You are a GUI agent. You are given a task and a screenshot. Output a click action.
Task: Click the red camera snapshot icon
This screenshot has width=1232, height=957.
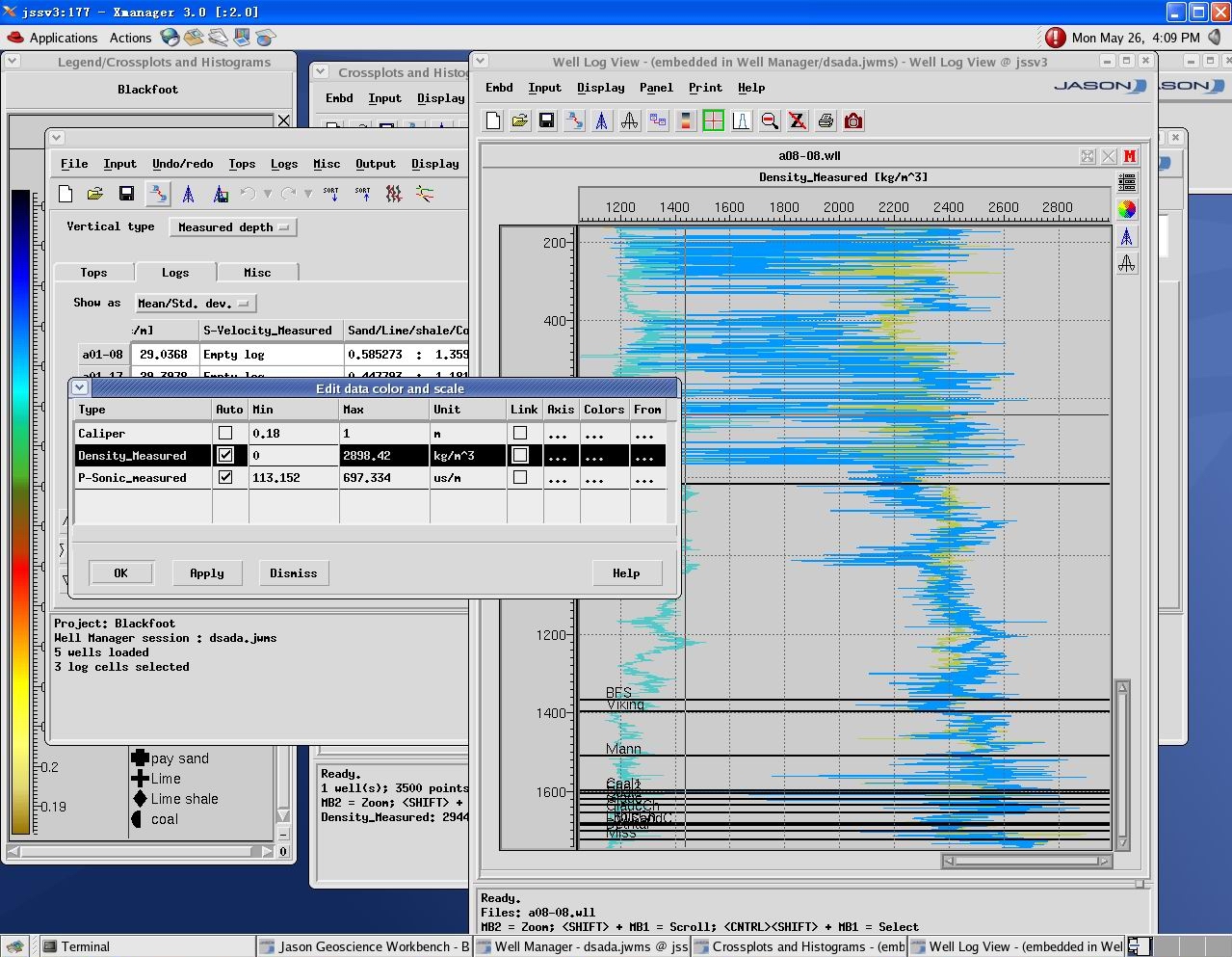tap(853, 120)
